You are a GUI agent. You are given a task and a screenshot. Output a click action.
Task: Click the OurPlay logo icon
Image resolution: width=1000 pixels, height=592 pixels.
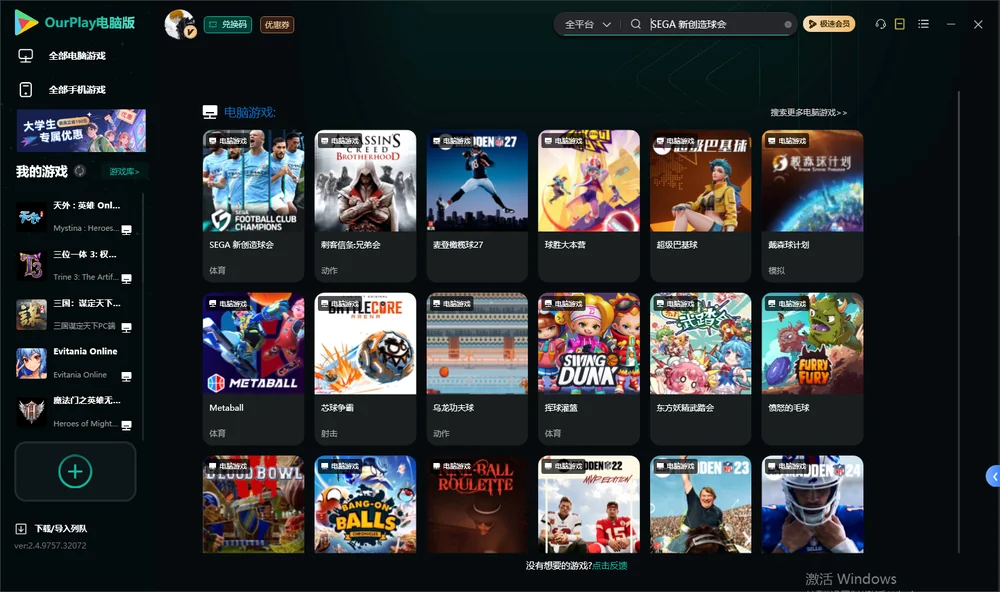pyautogui.click(x=26, y=23)
